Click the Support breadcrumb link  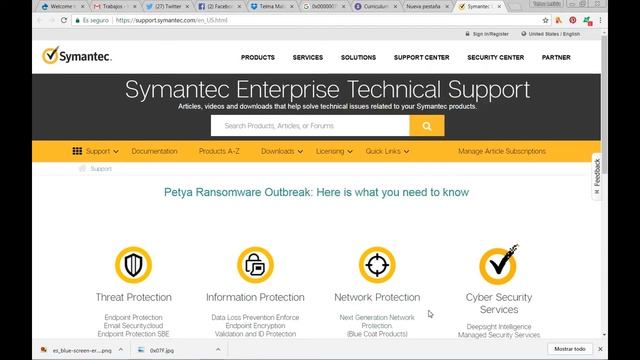pyautogui.click(x=101, y=169)
